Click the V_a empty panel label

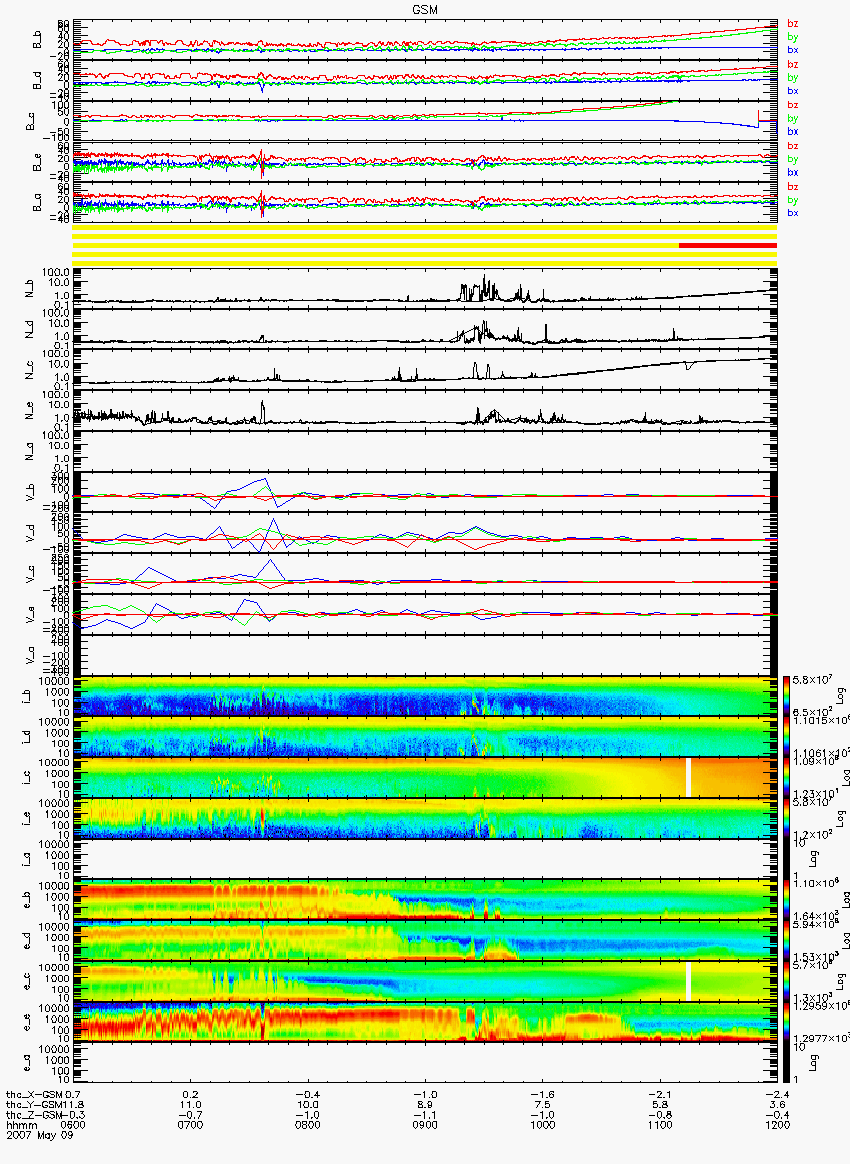pyautogui.click(x=31, y=655)
